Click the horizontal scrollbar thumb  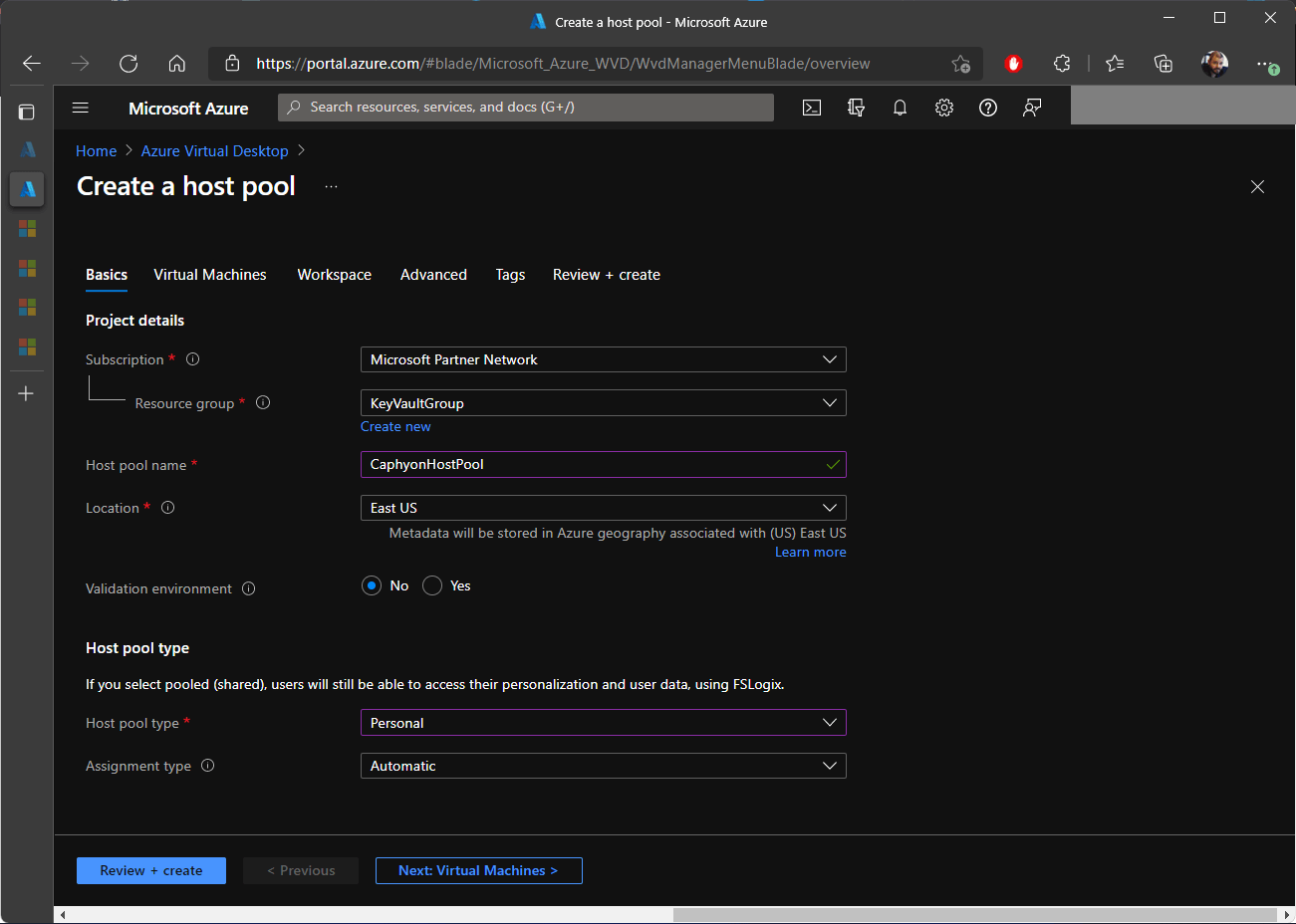point(974,914)
